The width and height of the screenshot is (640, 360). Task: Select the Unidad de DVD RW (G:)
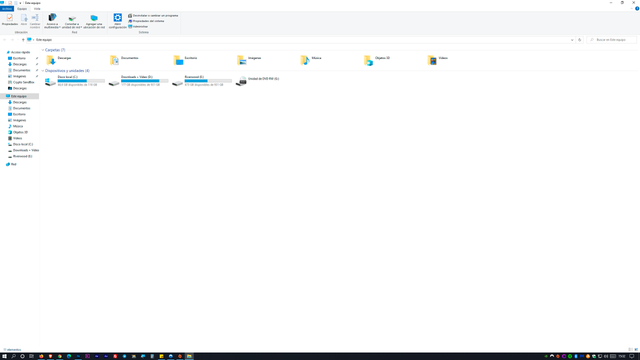pos(258,81)
